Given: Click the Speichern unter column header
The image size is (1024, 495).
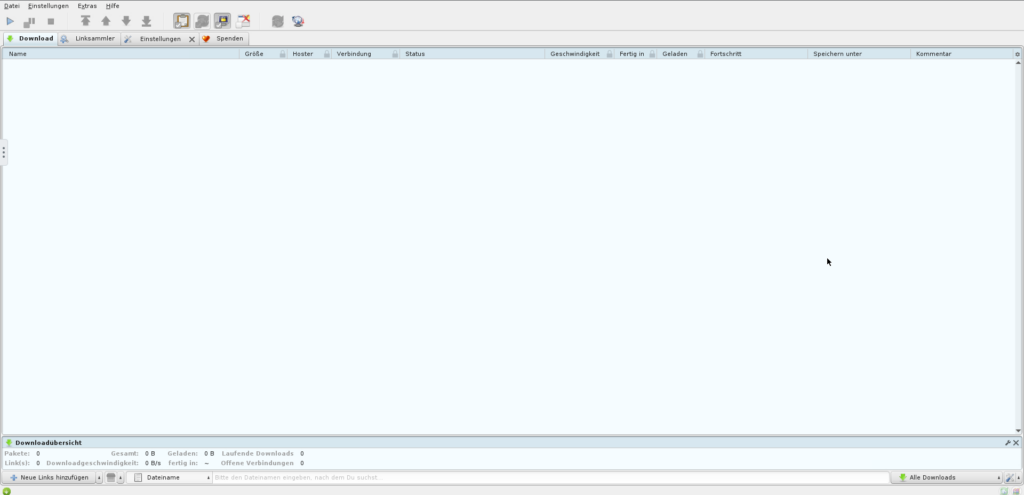Looking at the screenshot, I should tap(859, 54).
